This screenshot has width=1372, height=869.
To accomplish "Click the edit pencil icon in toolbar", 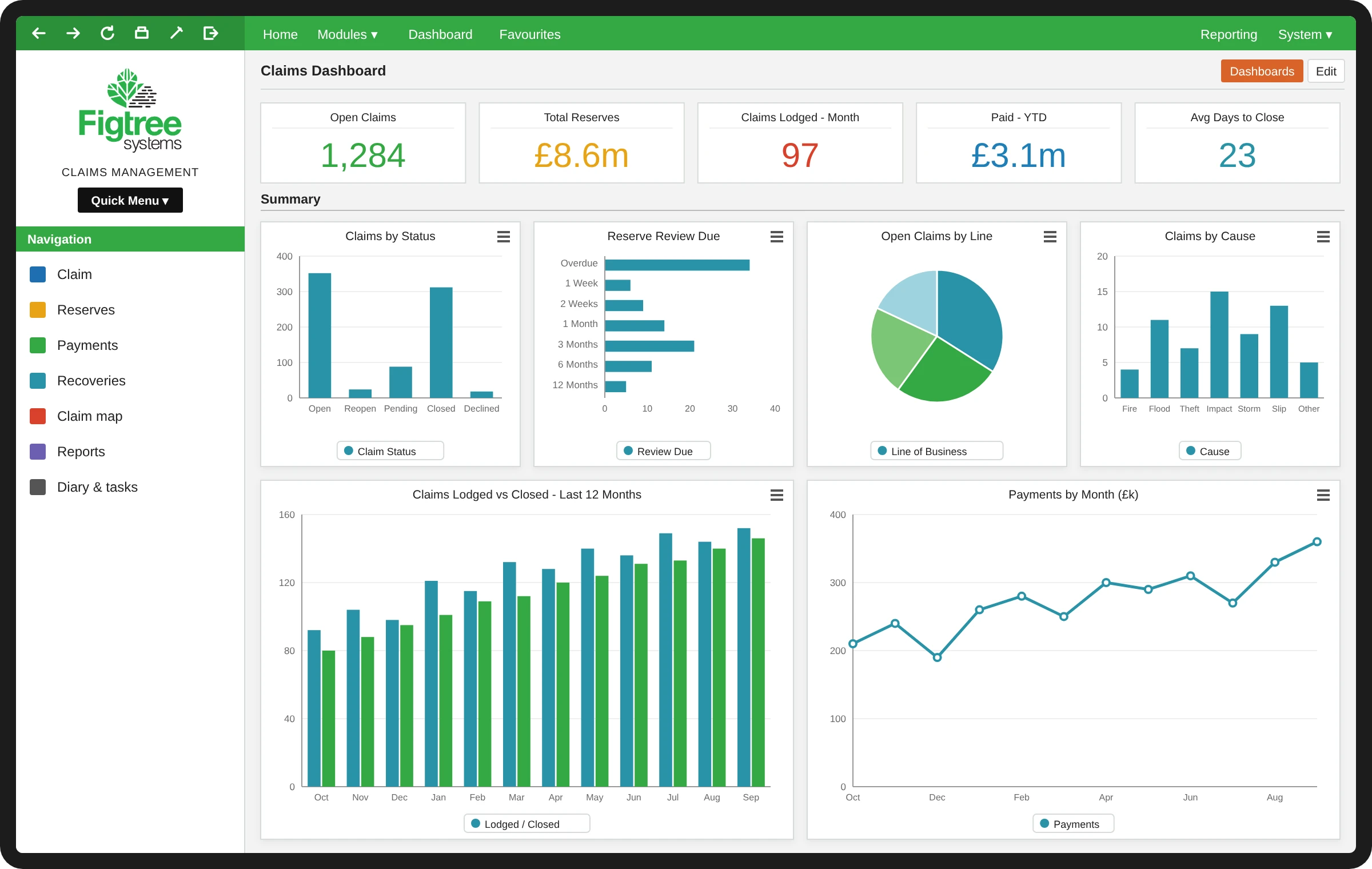I will (x=176, y=33).
